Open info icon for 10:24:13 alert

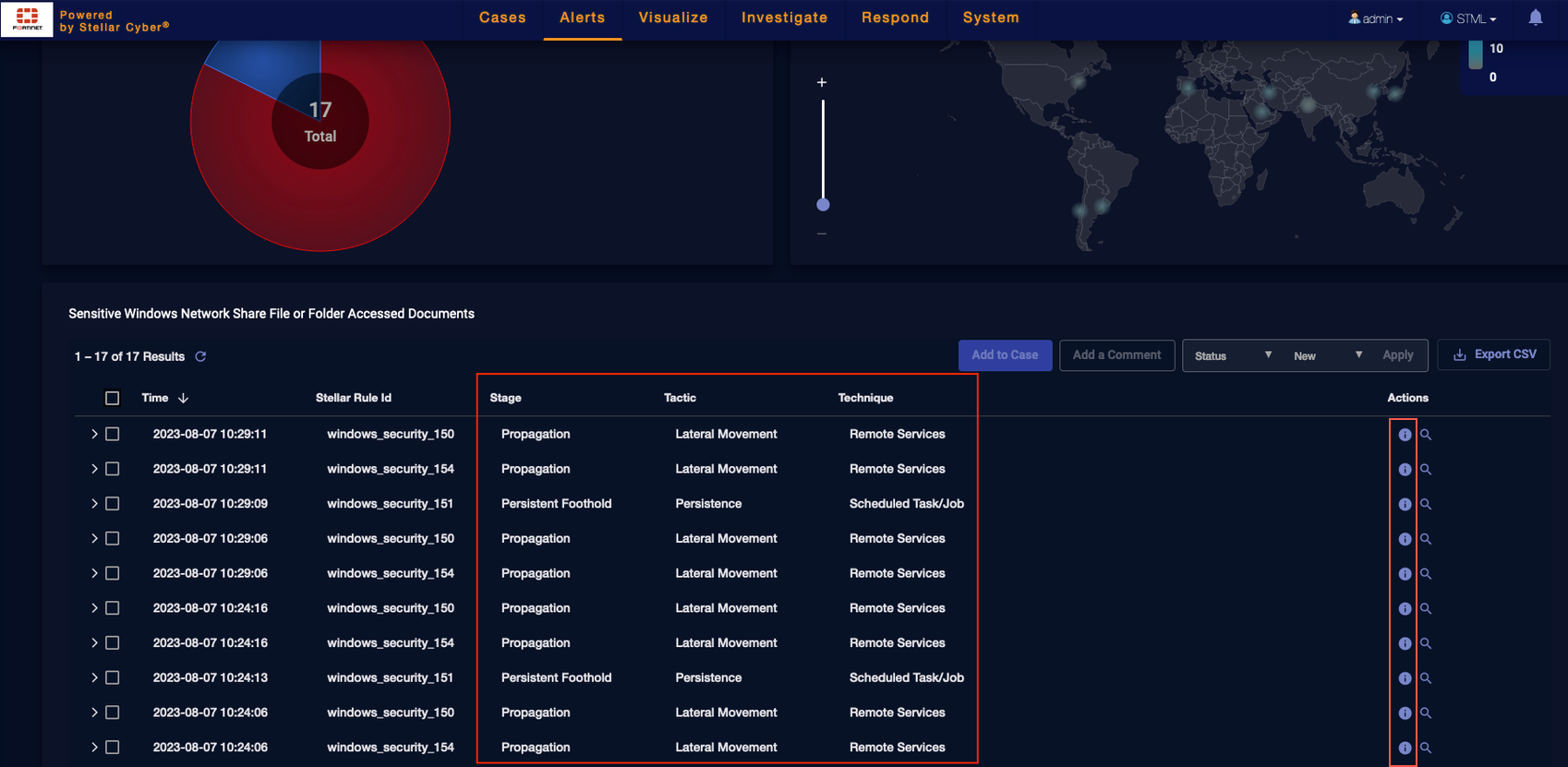click(x=1405, y=678)
